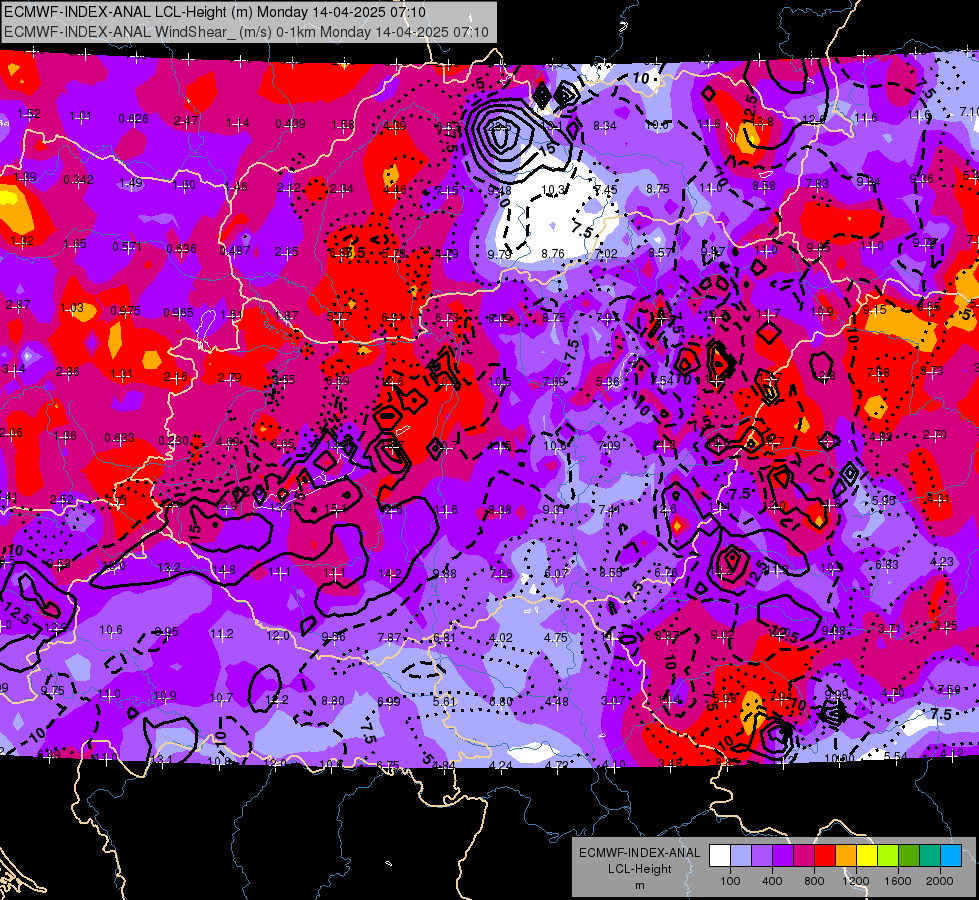Image resolution: width=979 pixels, height=900 pixels.
Task: Click the magenta legend swatch
Action: click(x=804, y=856)
